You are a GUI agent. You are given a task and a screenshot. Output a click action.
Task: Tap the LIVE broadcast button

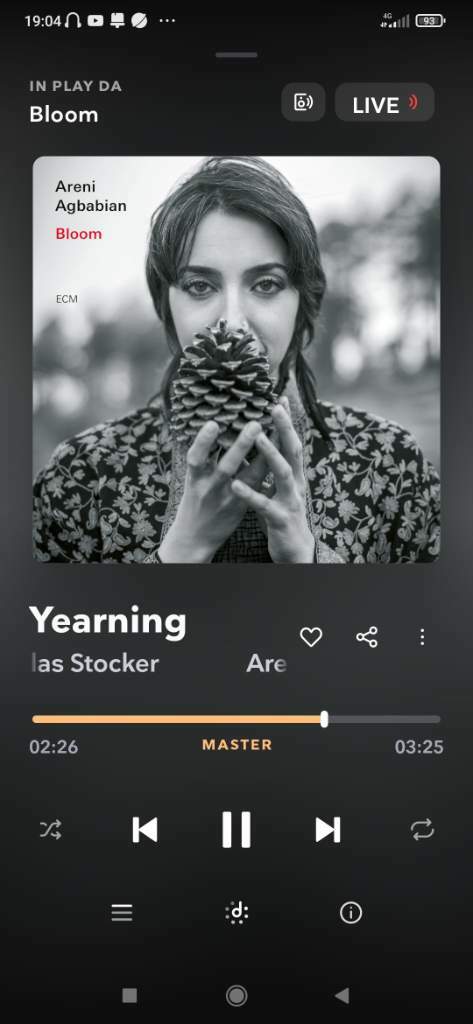tap(384, 103)
